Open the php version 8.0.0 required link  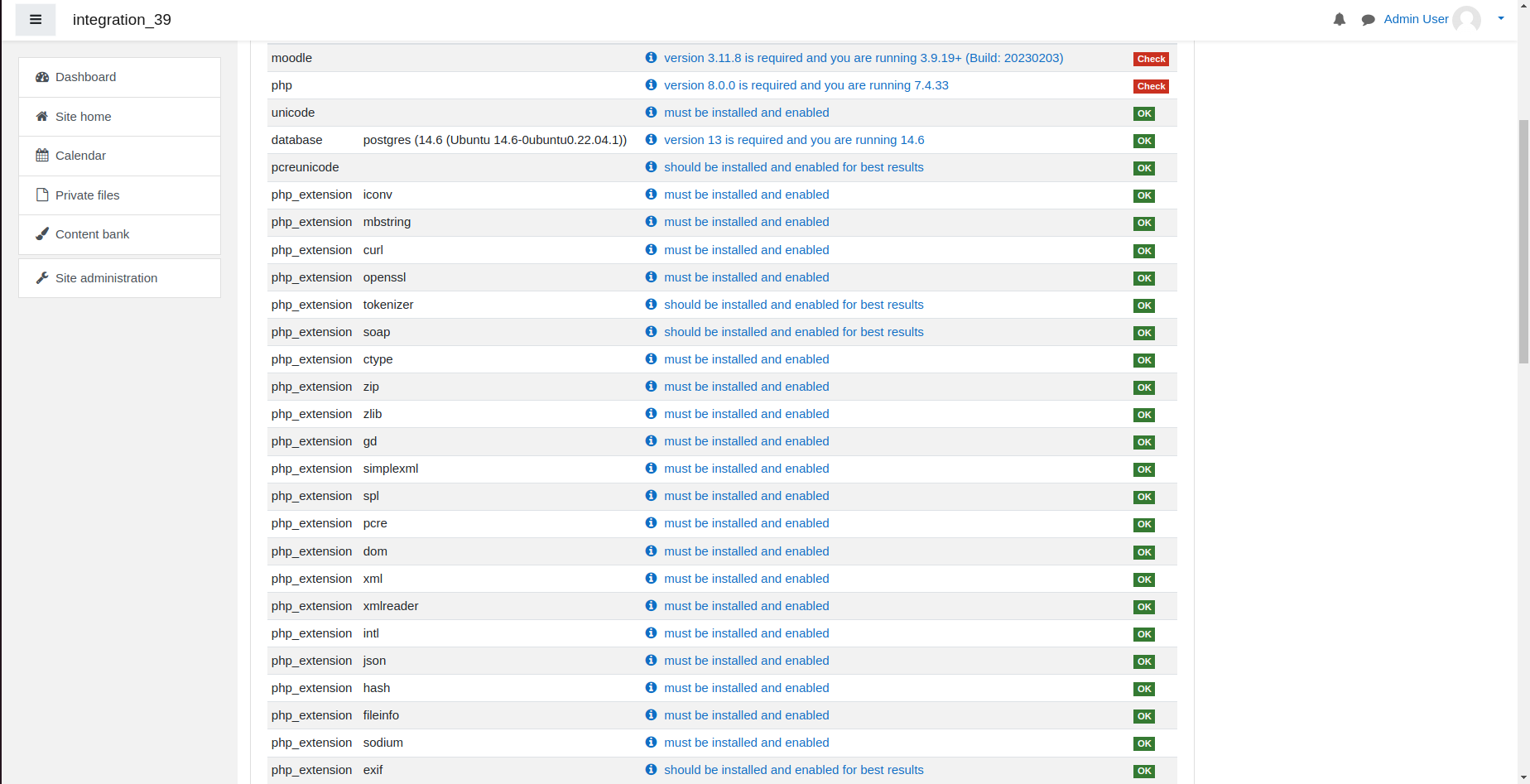pos(806,85)
